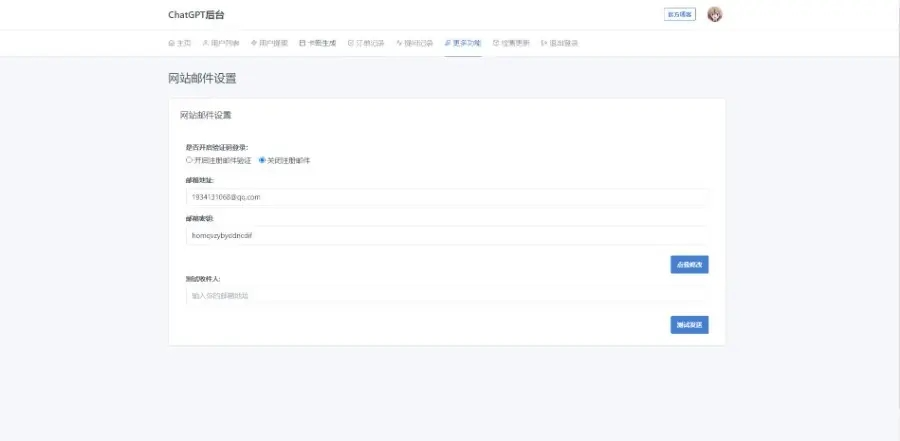The image size is (900, 441).
Task: Click the home icon beside 主页
Action: [x=171, y=44]
